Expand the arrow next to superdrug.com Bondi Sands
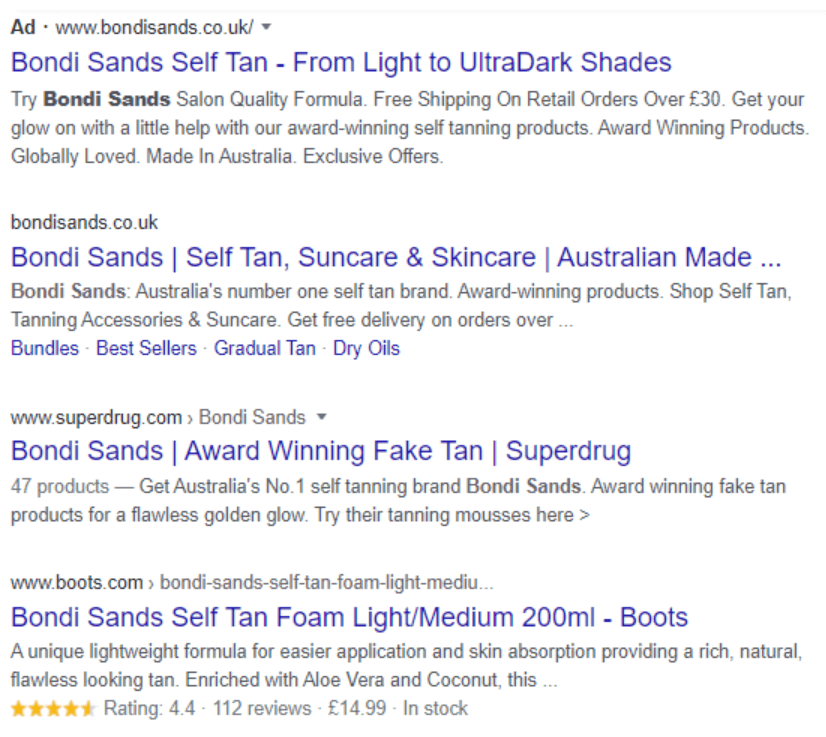Screen dimensions: 826x737 [x=321, y=417]
